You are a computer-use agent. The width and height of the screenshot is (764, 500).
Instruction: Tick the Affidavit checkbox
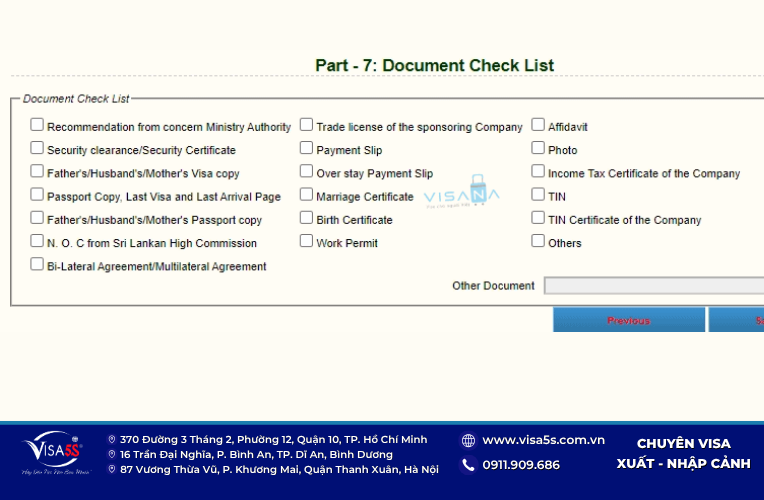(x=538, y=125)
